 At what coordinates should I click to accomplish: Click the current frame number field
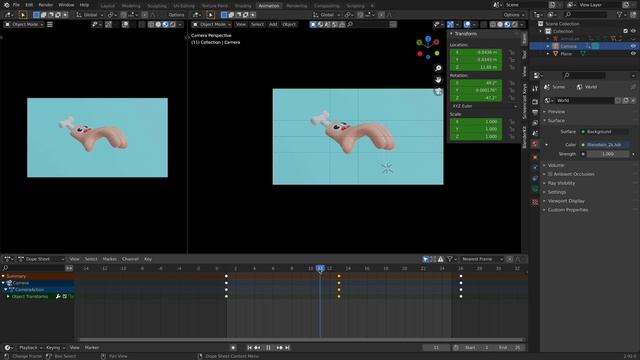click(x=436, y=348)
